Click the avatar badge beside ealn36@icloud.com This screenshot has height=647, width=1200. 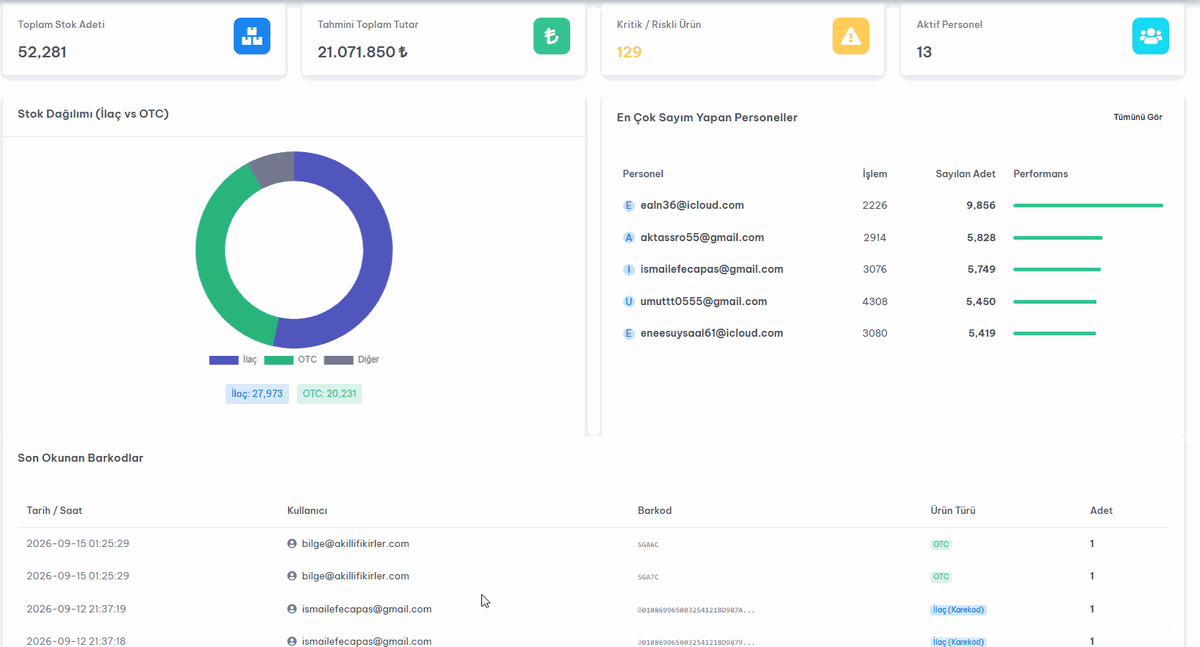[629, 206]
